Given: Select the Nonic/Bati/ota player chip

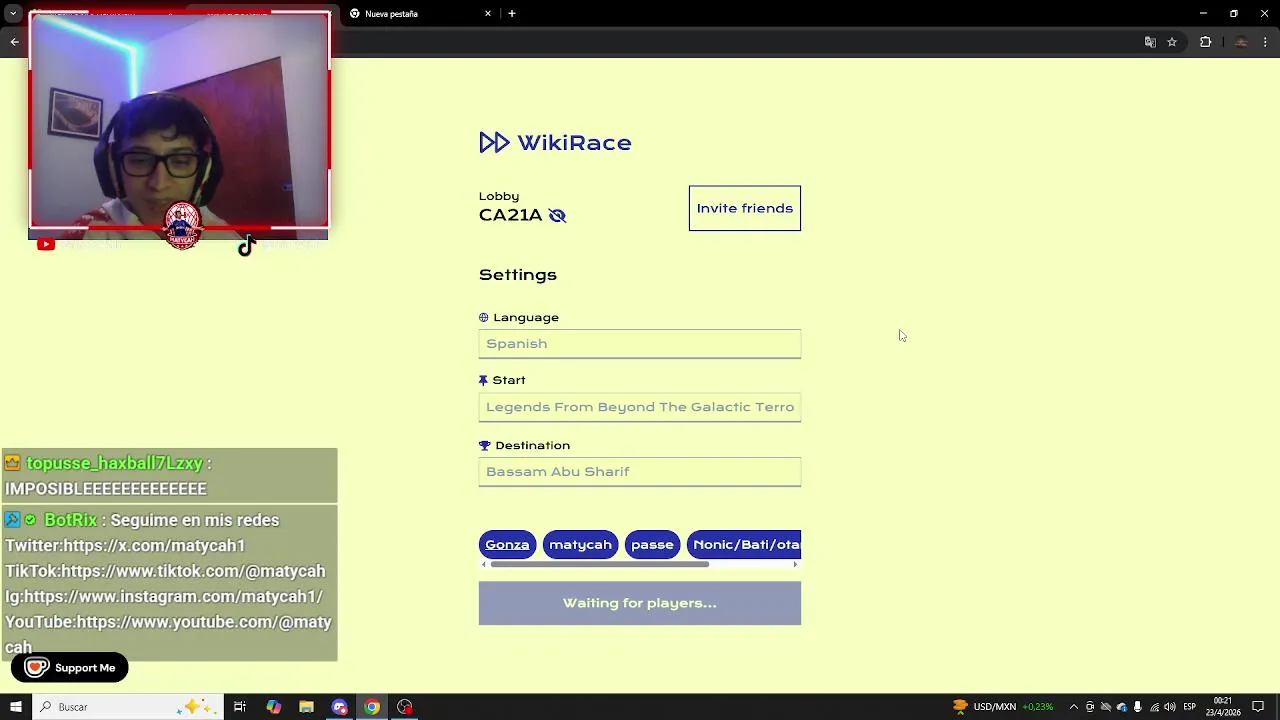Looking at the screenshot, I should pos(746,544).
